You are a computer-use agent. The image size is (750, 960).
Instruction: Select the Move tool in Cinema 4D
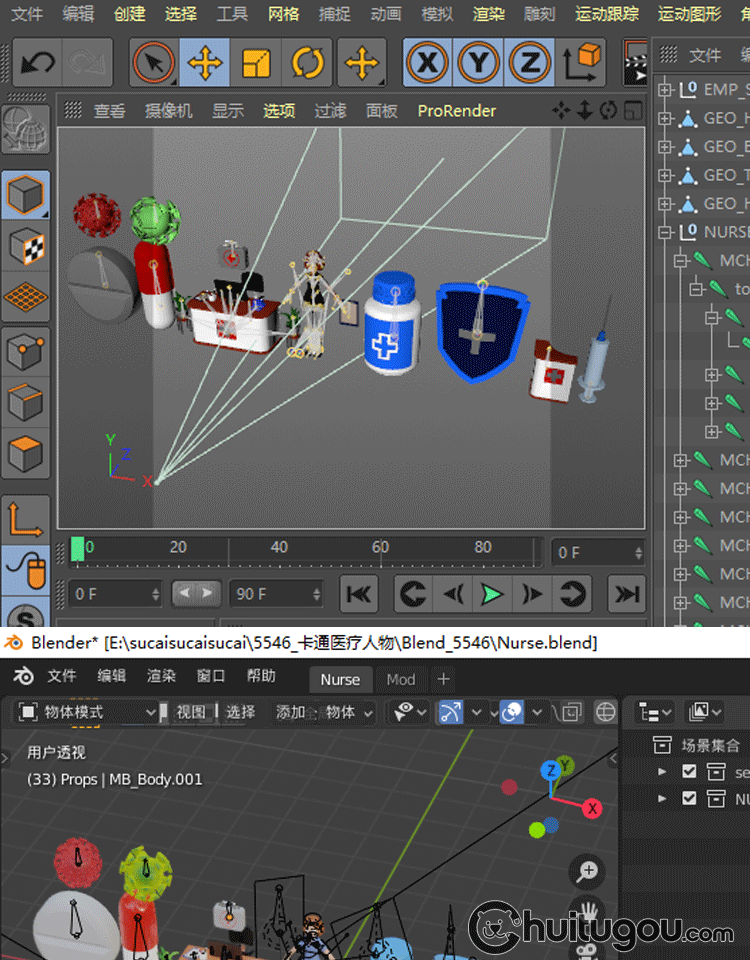click(x=205, y=64)
